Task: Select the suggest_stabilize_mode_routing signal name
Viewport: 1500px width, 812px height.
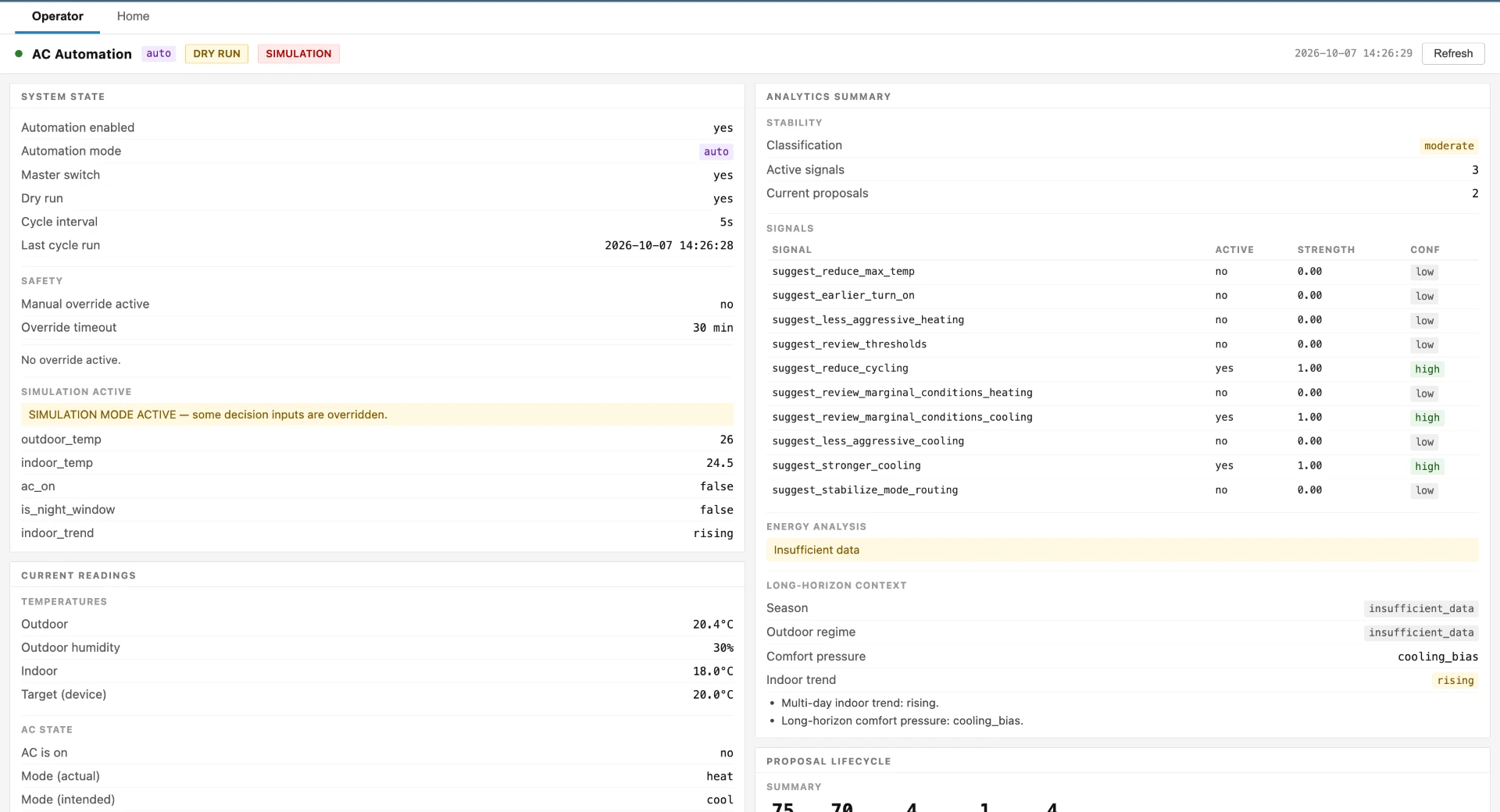Action: (x=865, y=490)
